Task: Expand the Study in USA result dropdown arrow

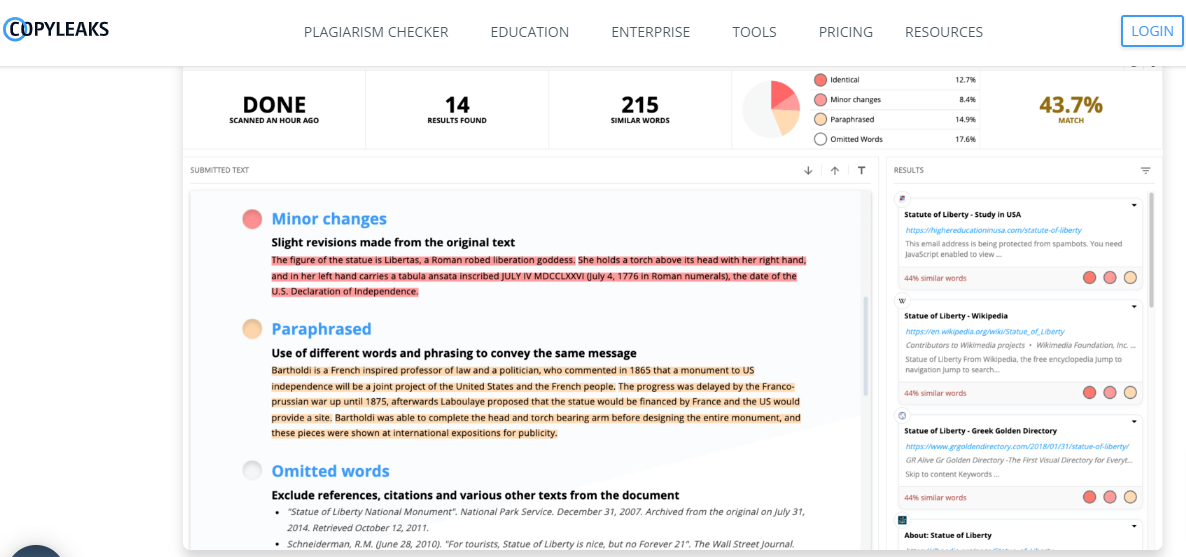Action: click(1134, 205)
